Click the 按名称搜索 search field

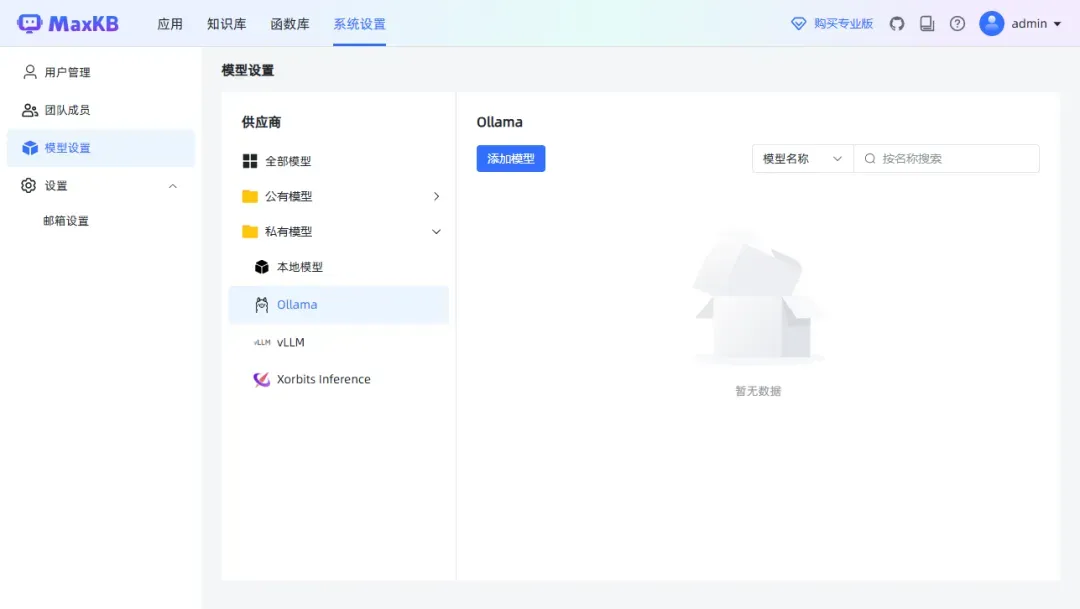[946, 158]
